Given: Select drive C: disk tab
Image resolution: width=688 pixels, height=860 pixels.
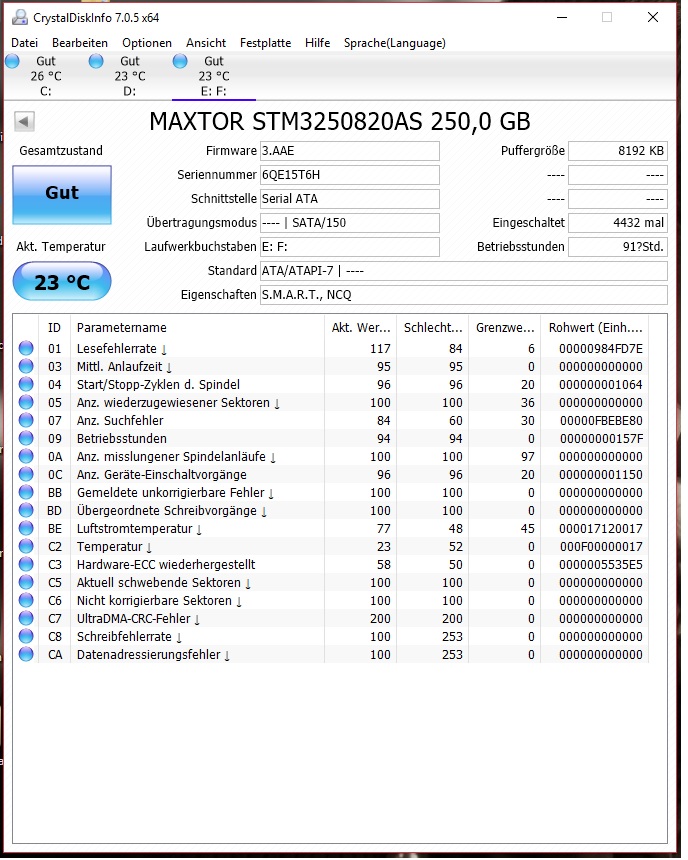Looking at the screenshot, I should (x=46, y=76).
